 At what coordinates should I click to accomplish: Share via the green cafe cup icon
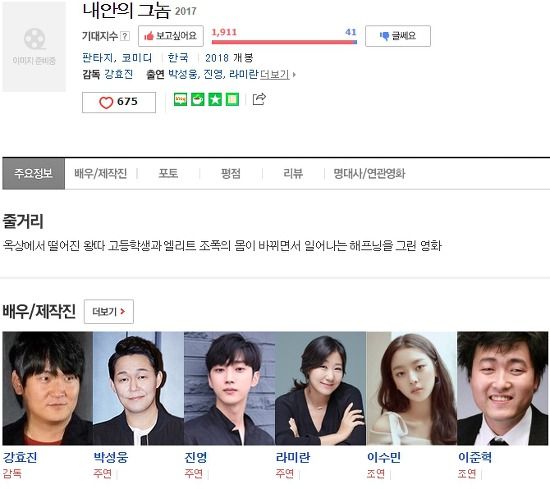[x=197, y=100]
